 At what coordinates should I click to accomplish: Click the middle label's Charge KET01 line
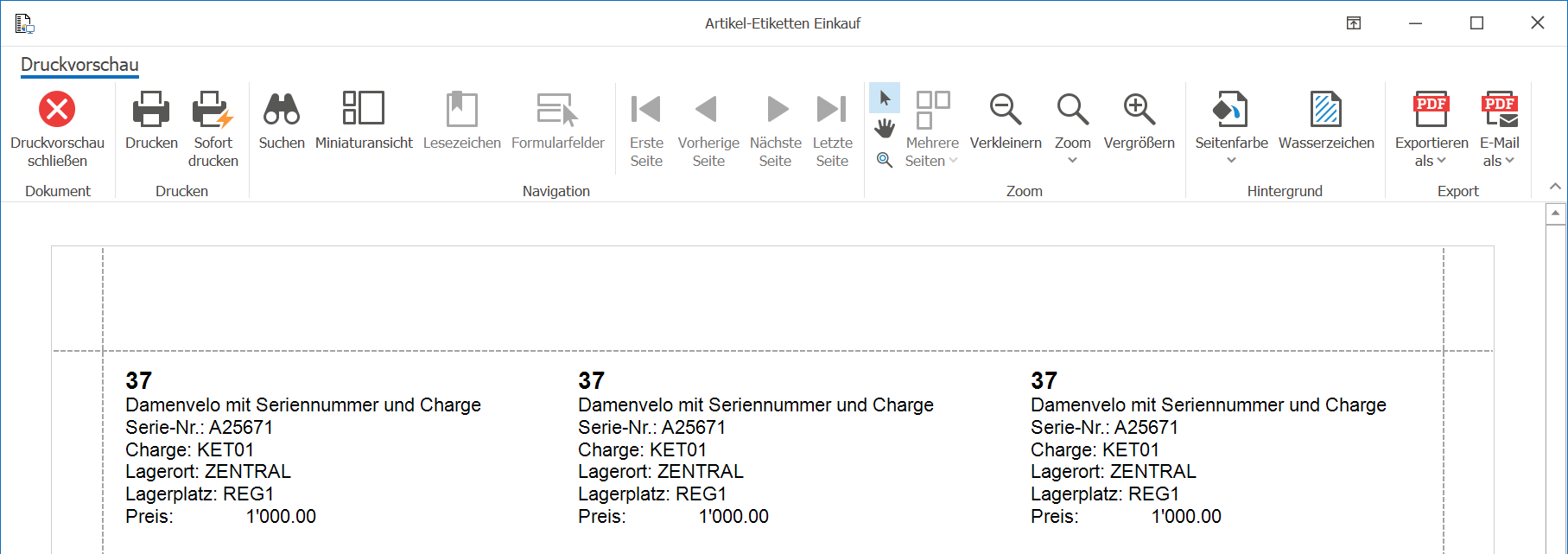tap(642, 449)
